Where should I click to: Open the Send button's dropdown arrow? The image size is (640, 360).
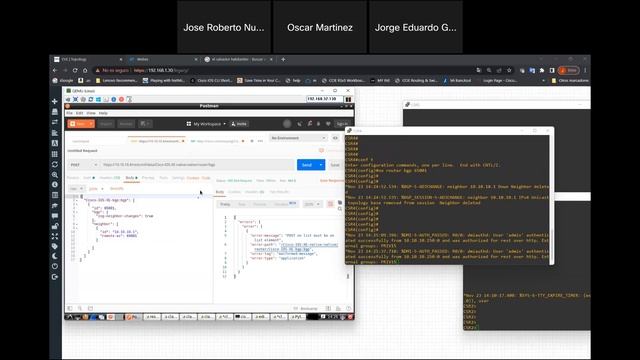(321, 165)
